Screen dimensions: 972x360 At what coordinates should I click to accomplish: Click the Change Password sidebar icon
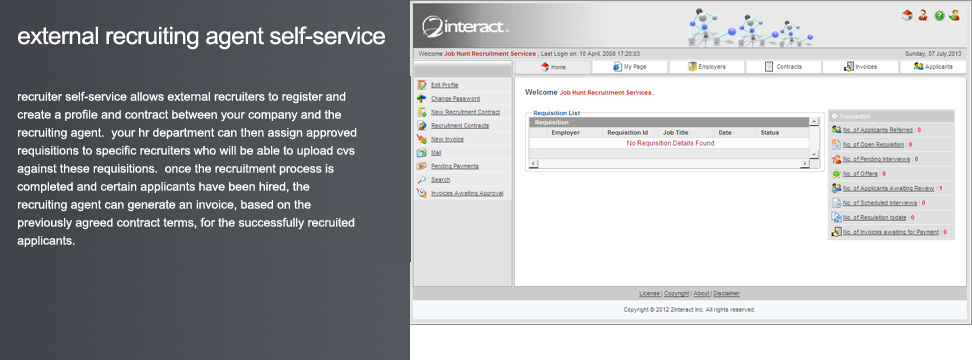pyautogui.click(x=422, y=99)
